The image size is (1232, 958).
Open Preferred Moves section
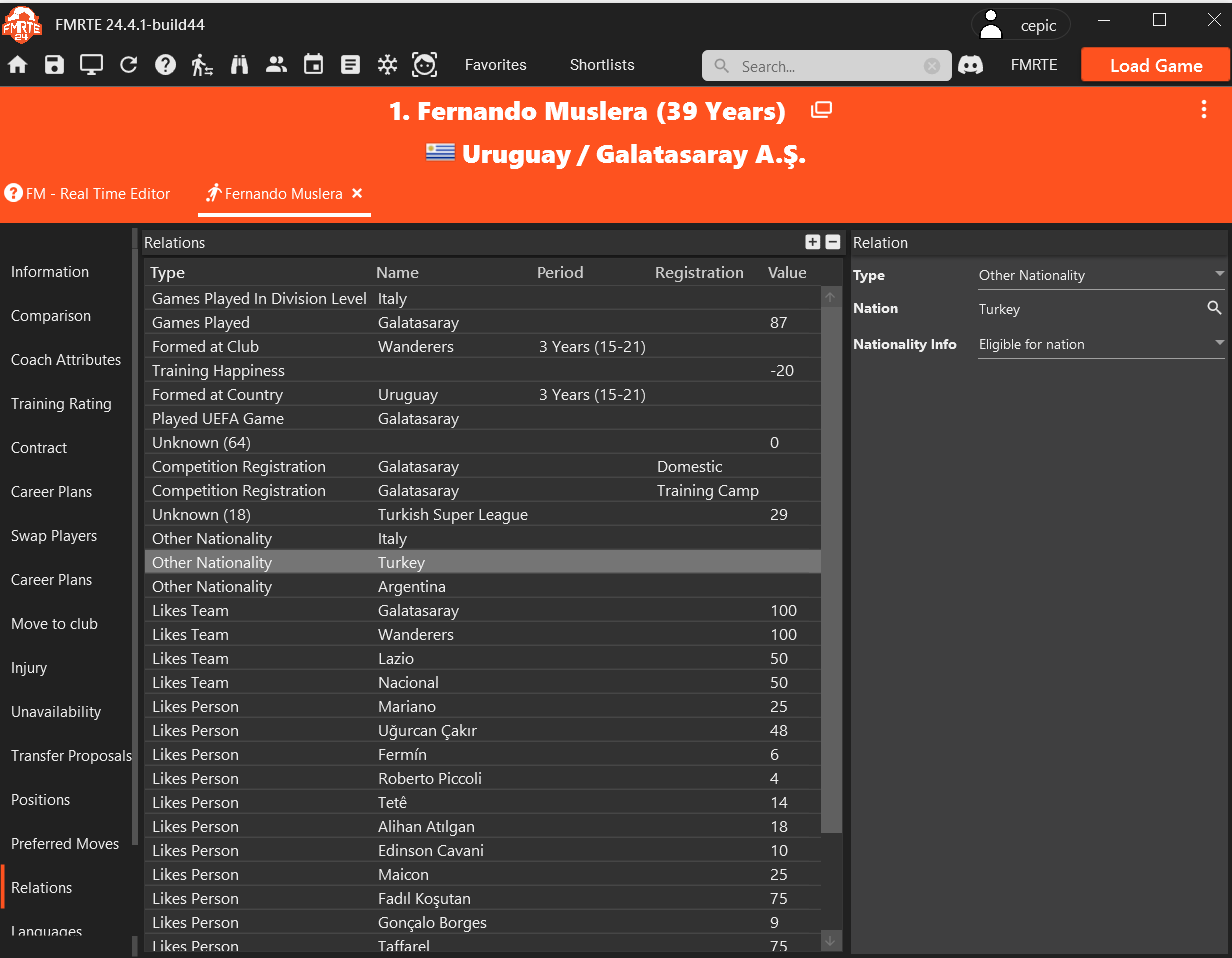(65, 844)
